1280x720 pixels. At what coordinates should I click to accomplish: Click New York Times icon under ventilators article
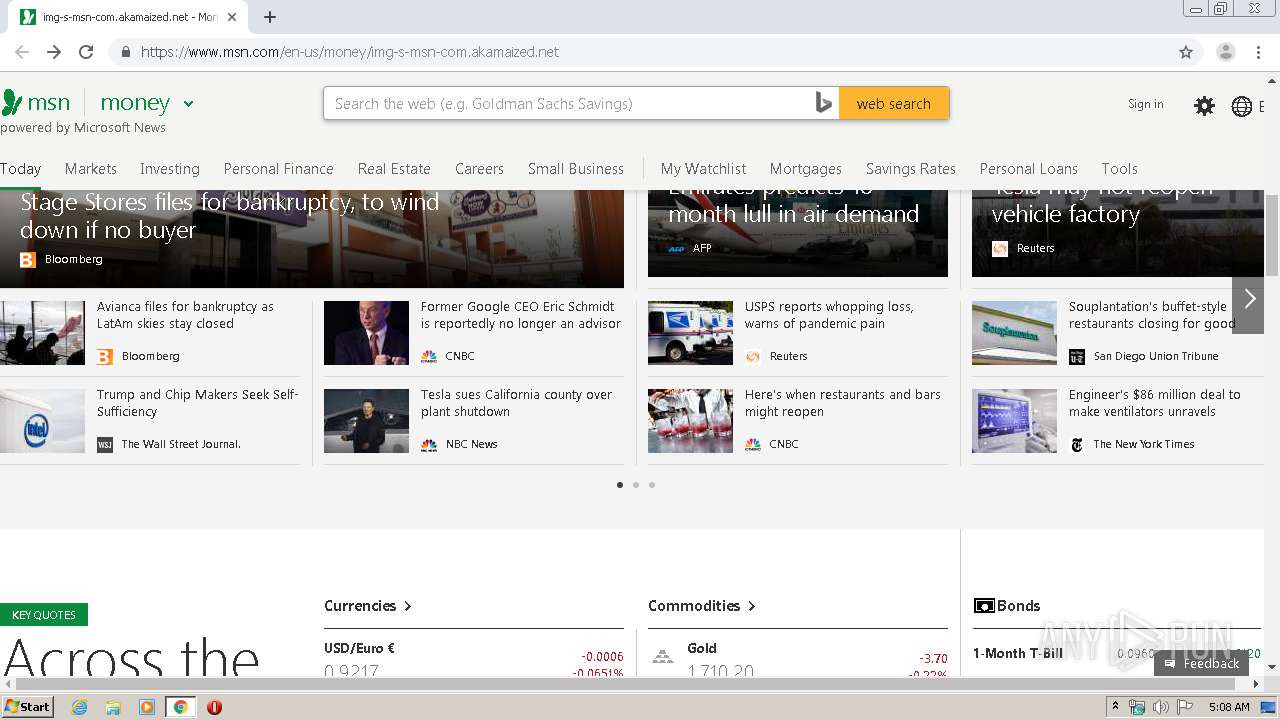pyautogui.click(x=1077, y=444)
